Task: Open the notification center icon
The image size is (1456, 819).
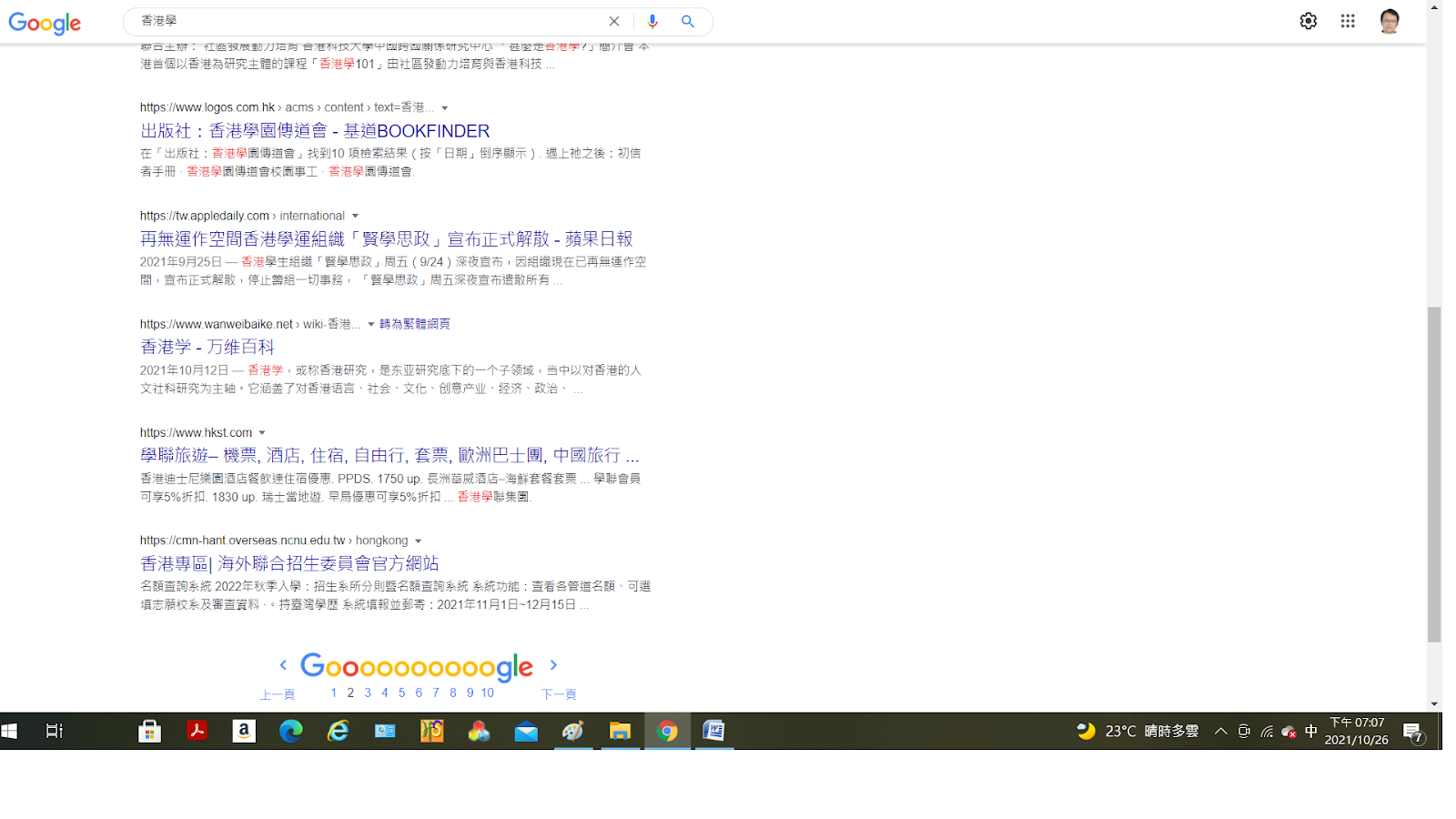Action: 1413,732
